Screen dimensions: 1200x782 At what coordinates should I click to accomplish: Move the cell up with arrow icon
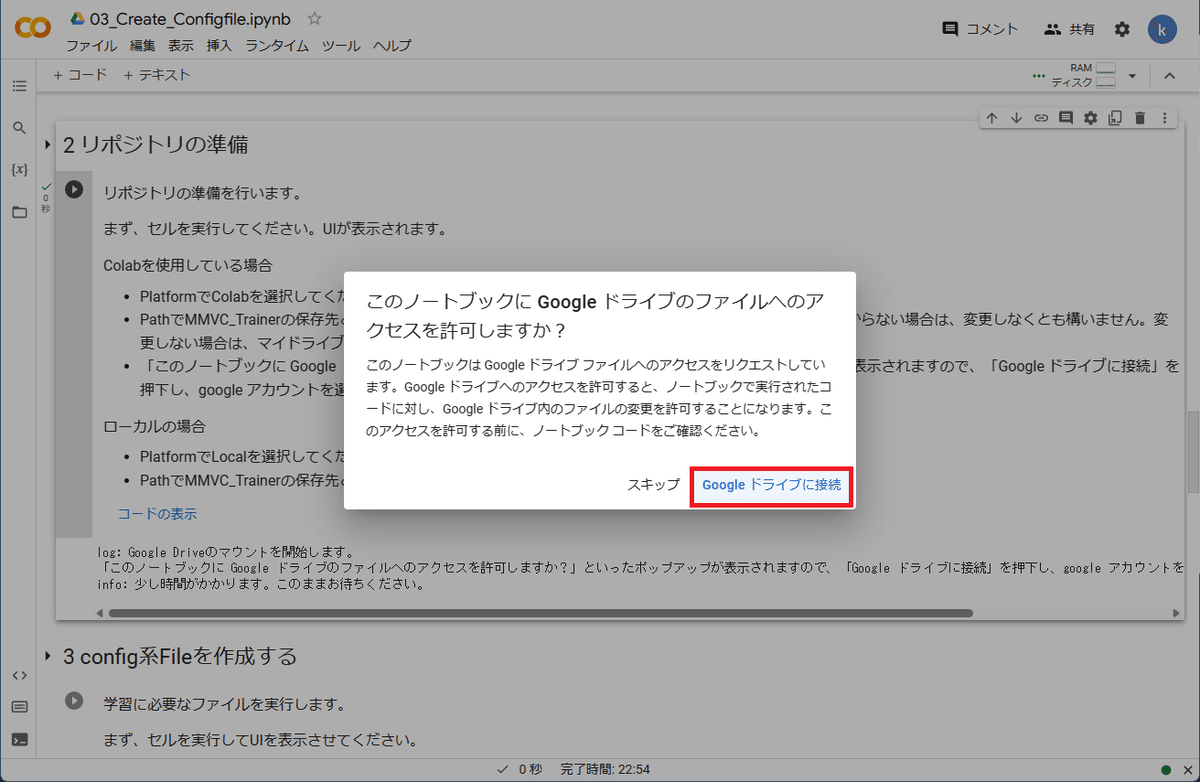[992, 118]
